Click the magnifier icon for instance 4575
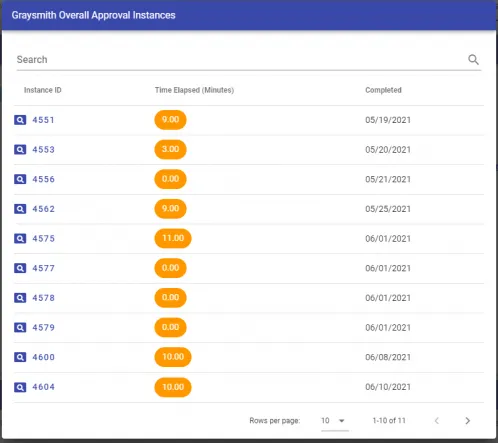This screenshot has width=498, height=443. [20, 239]
